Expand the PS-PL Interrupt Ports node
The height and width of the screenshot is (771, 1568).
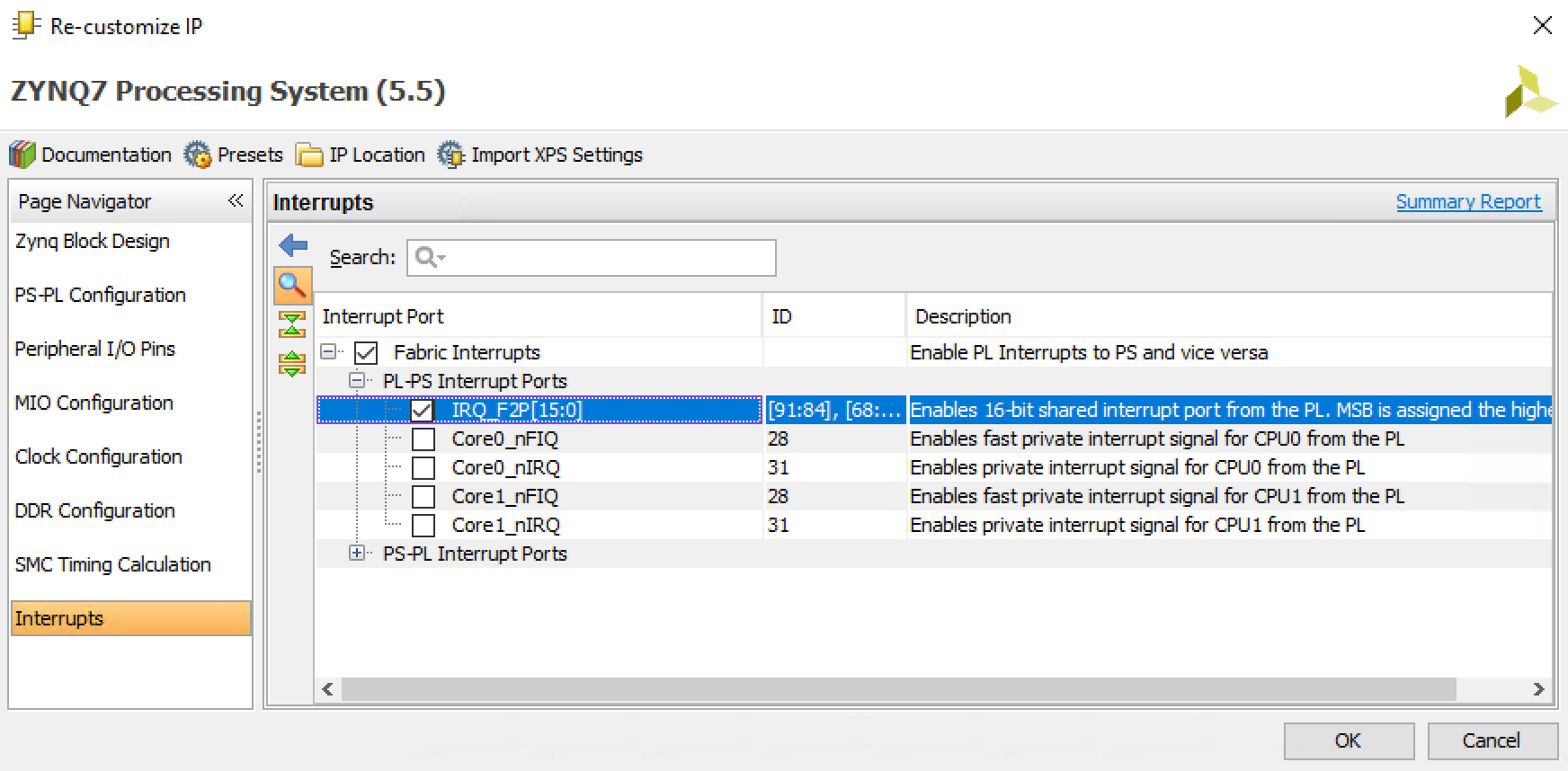click(358, 553)
